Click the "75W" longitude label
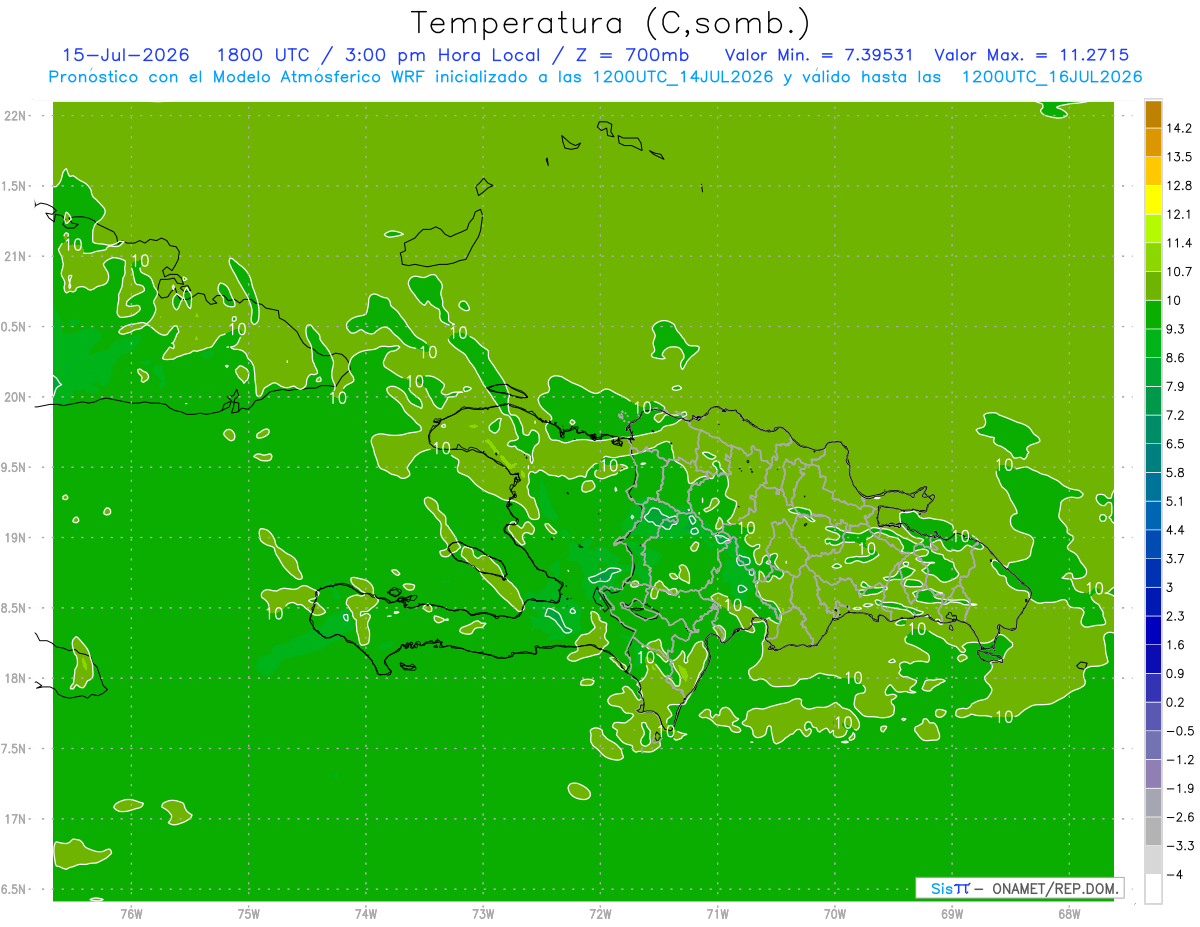 (x=249, y=913)
